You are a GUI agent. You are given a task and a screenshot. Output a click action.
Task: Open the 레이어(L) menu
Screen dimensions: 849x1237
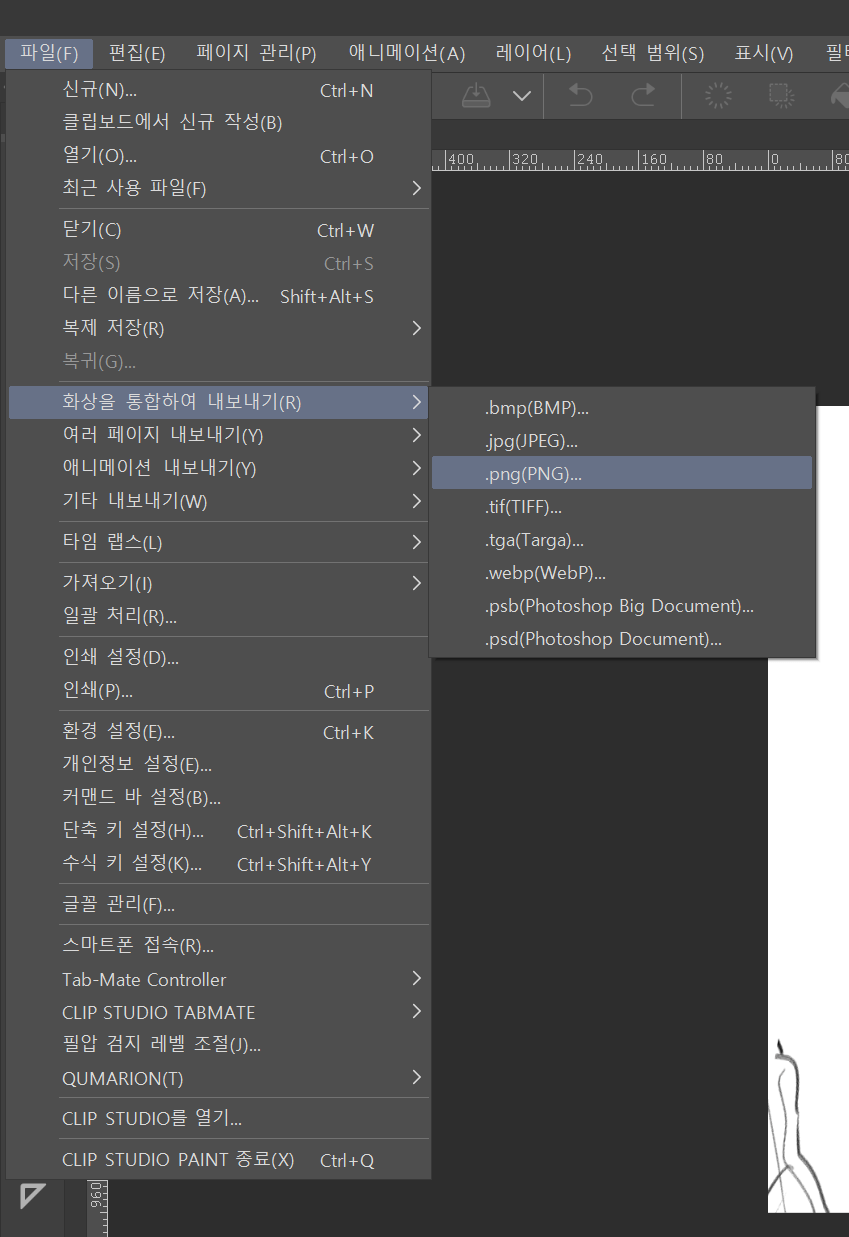point(533,53)
